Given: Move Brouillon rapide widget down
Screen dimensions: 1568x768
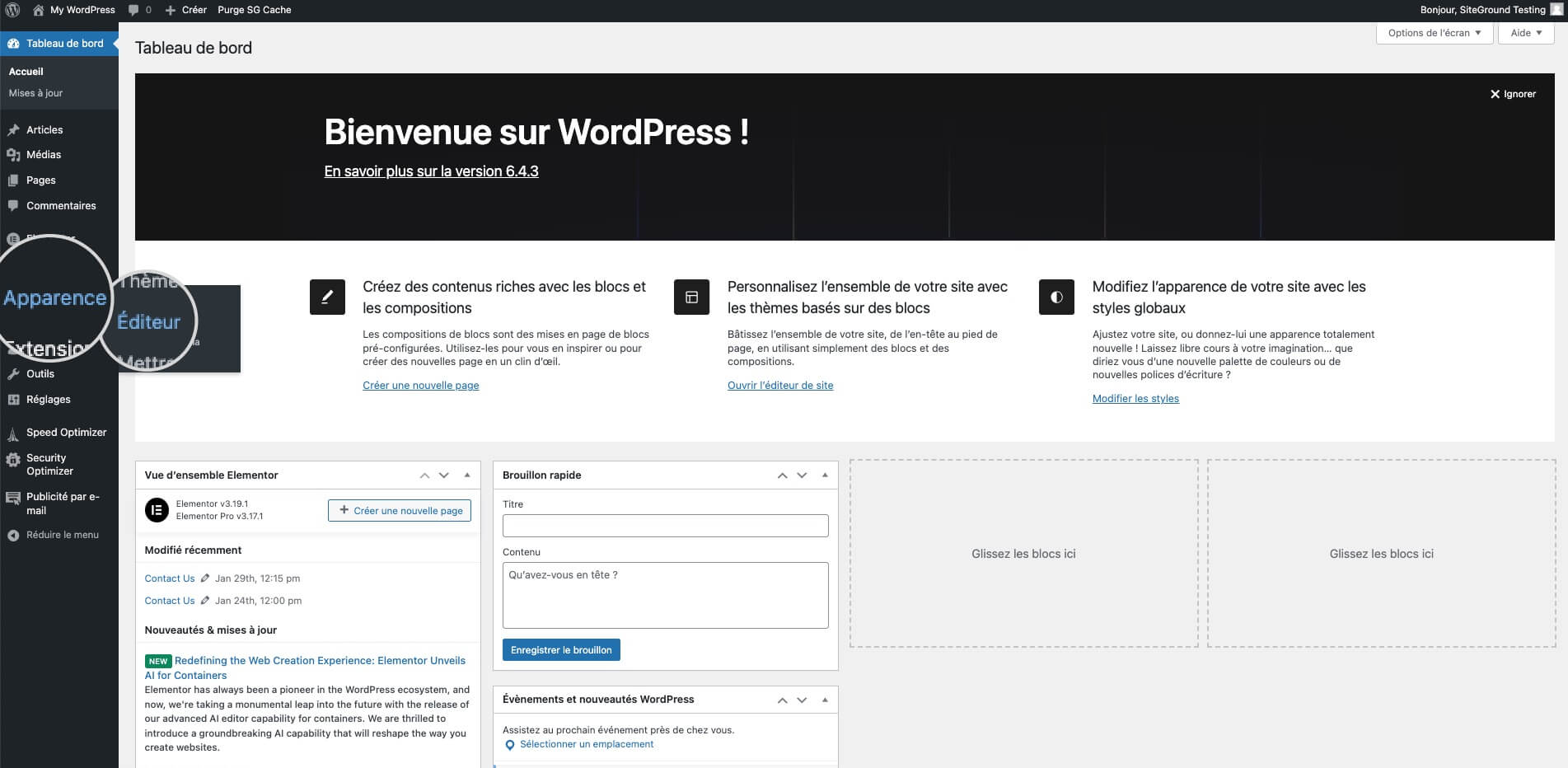Looking at the screenshot, I should point(802,475).
